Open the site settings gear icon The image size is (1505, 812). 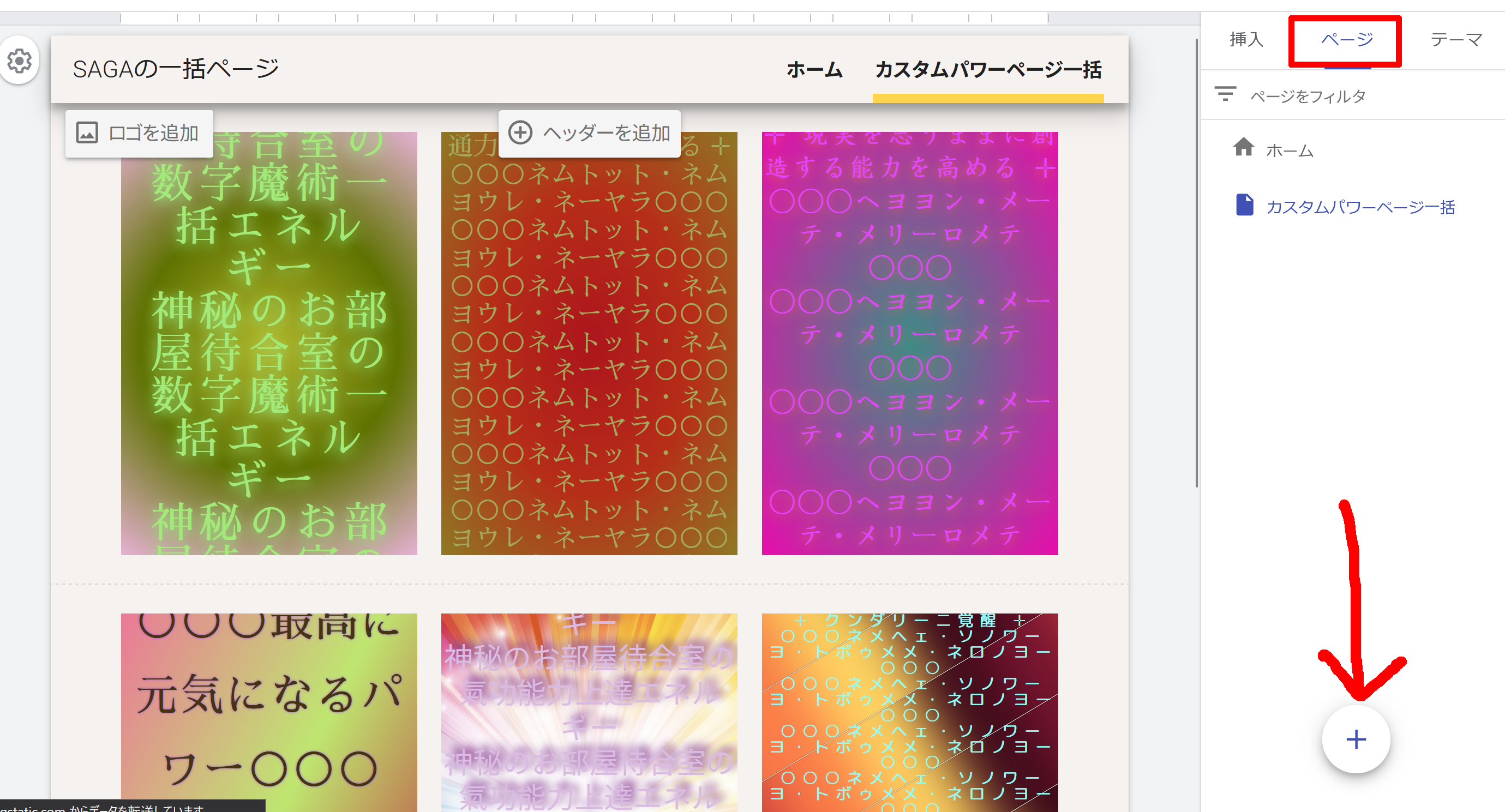(x=19, y=60)
